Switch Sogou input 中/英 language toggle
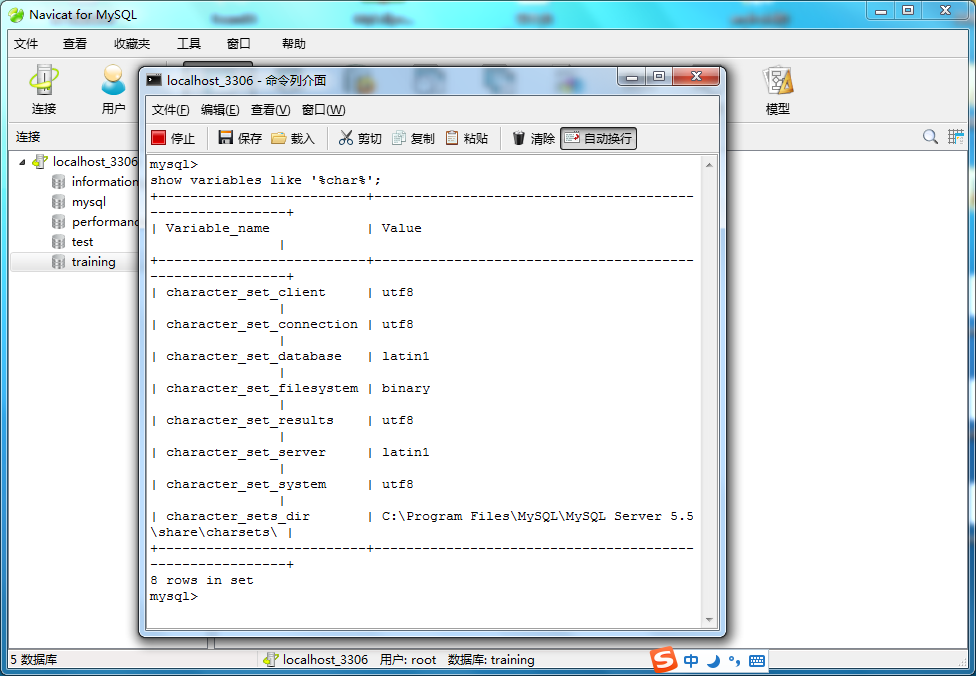The image size is (976, 676). point(690,660)
